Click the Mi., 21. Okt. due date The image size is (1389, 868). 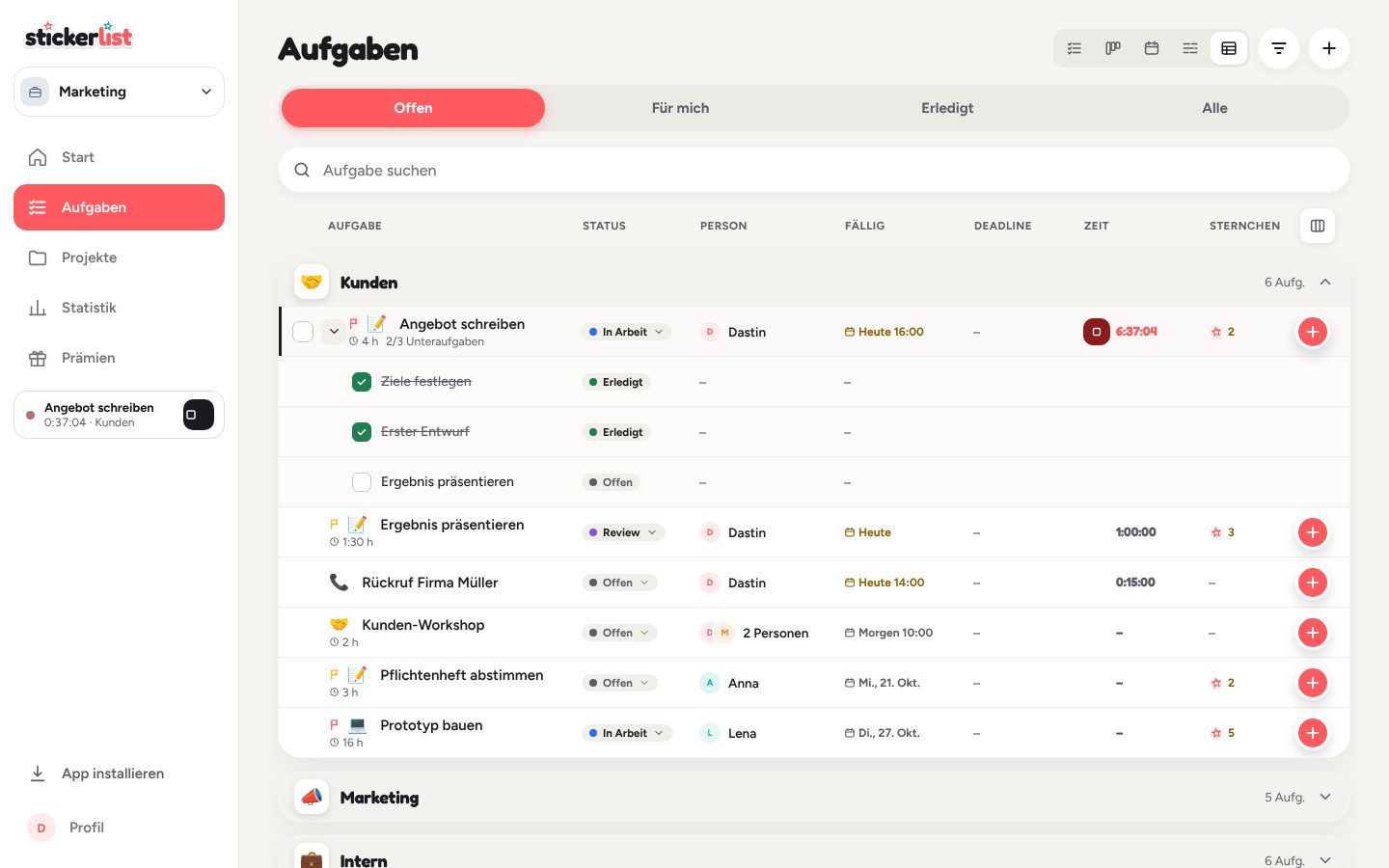click(x=883, y=683)
